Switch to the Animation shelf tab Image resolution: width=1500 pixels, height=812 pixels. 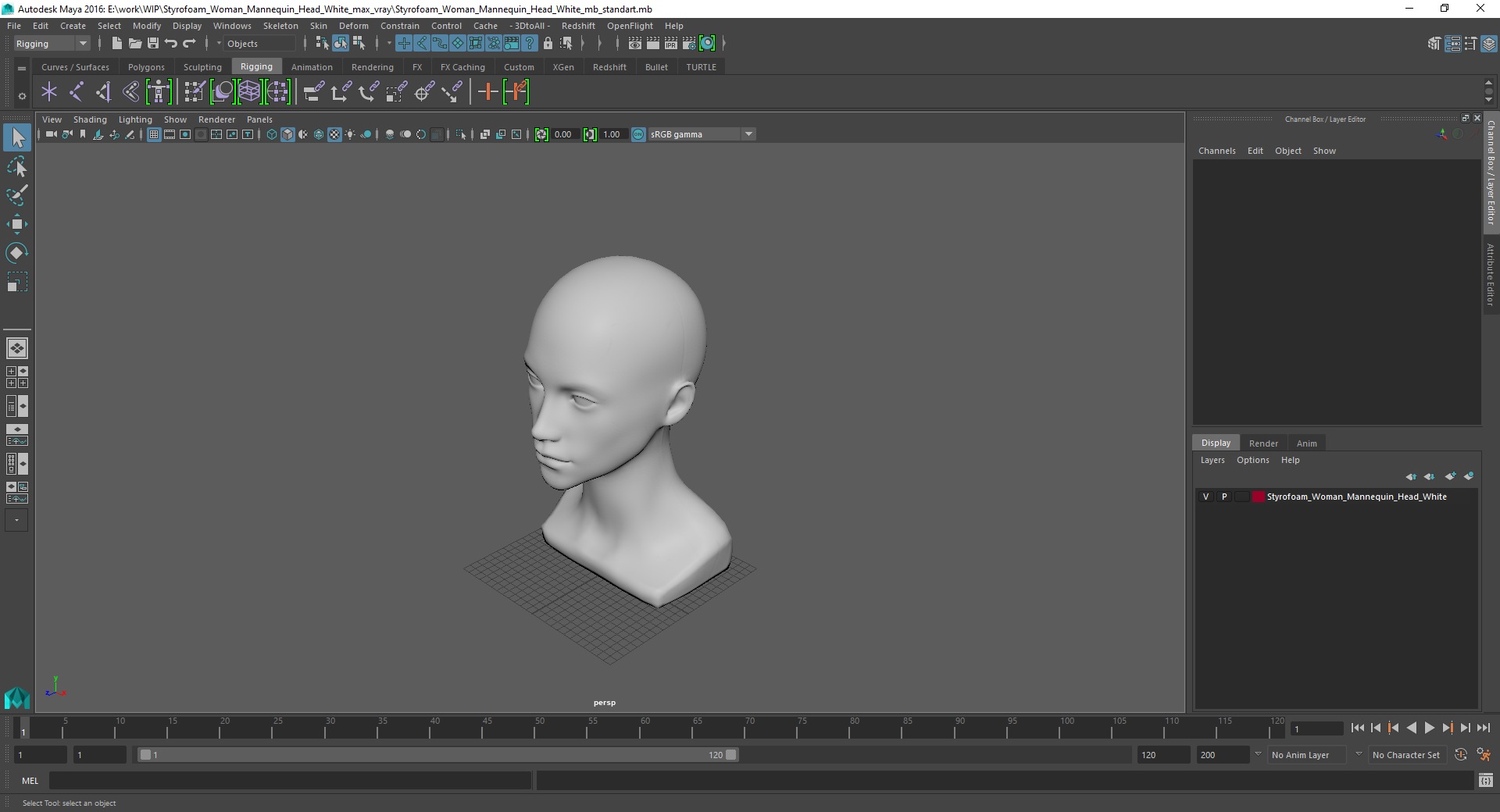[312, 67]
